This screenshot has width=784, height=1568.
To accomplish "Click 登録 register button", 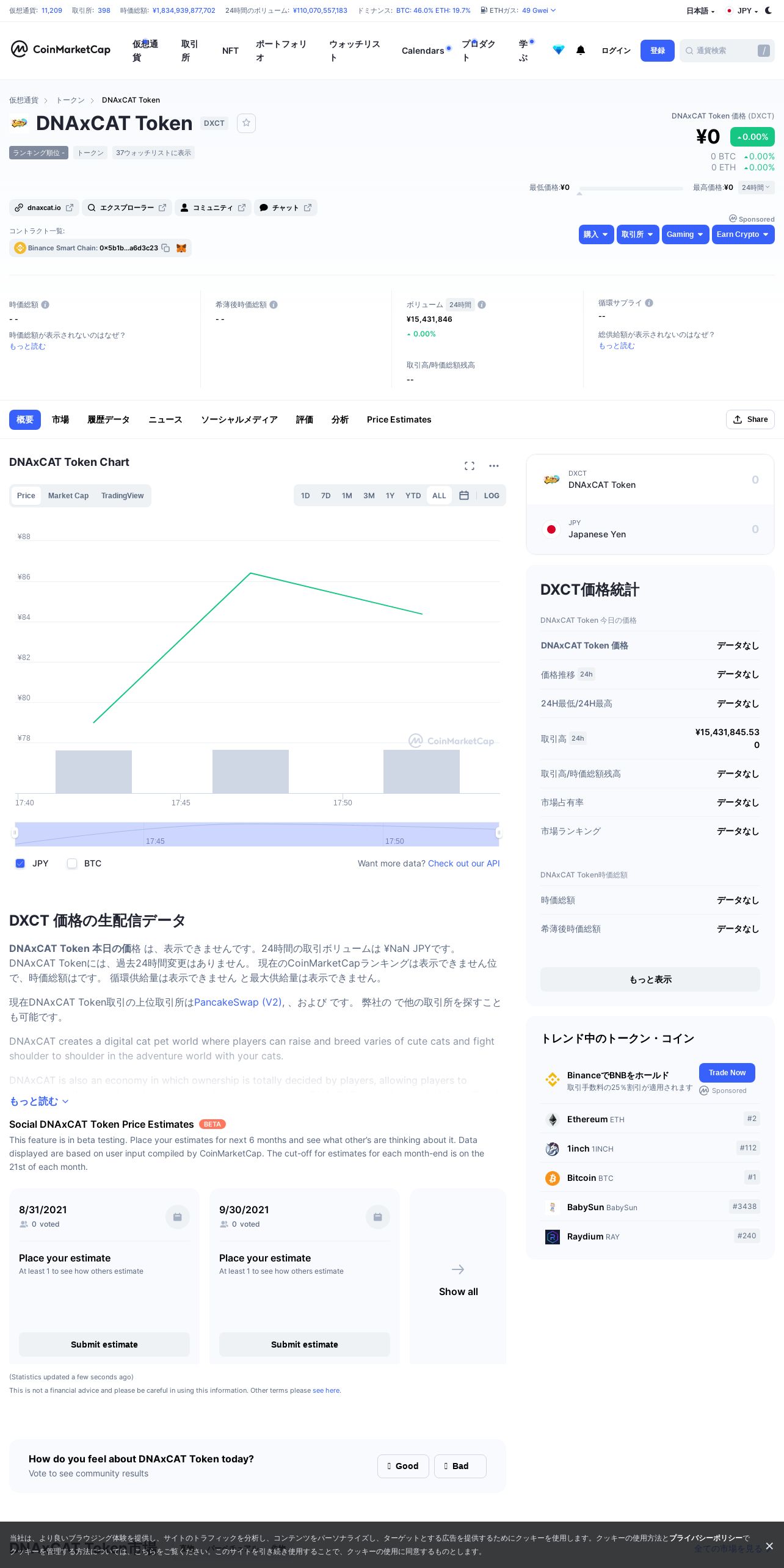I will click(658, 51).
